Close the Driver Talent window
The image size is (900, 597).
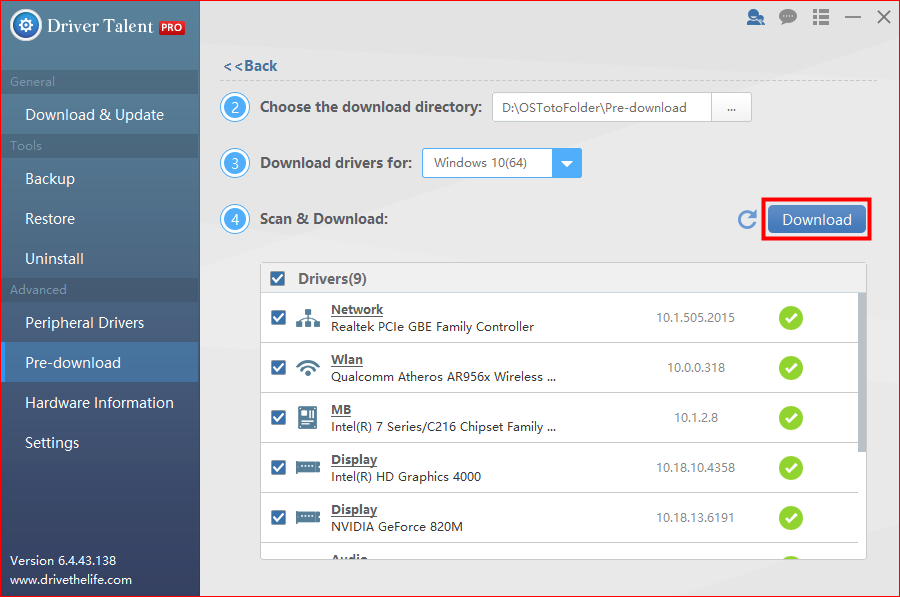click(x=884, y=17)
